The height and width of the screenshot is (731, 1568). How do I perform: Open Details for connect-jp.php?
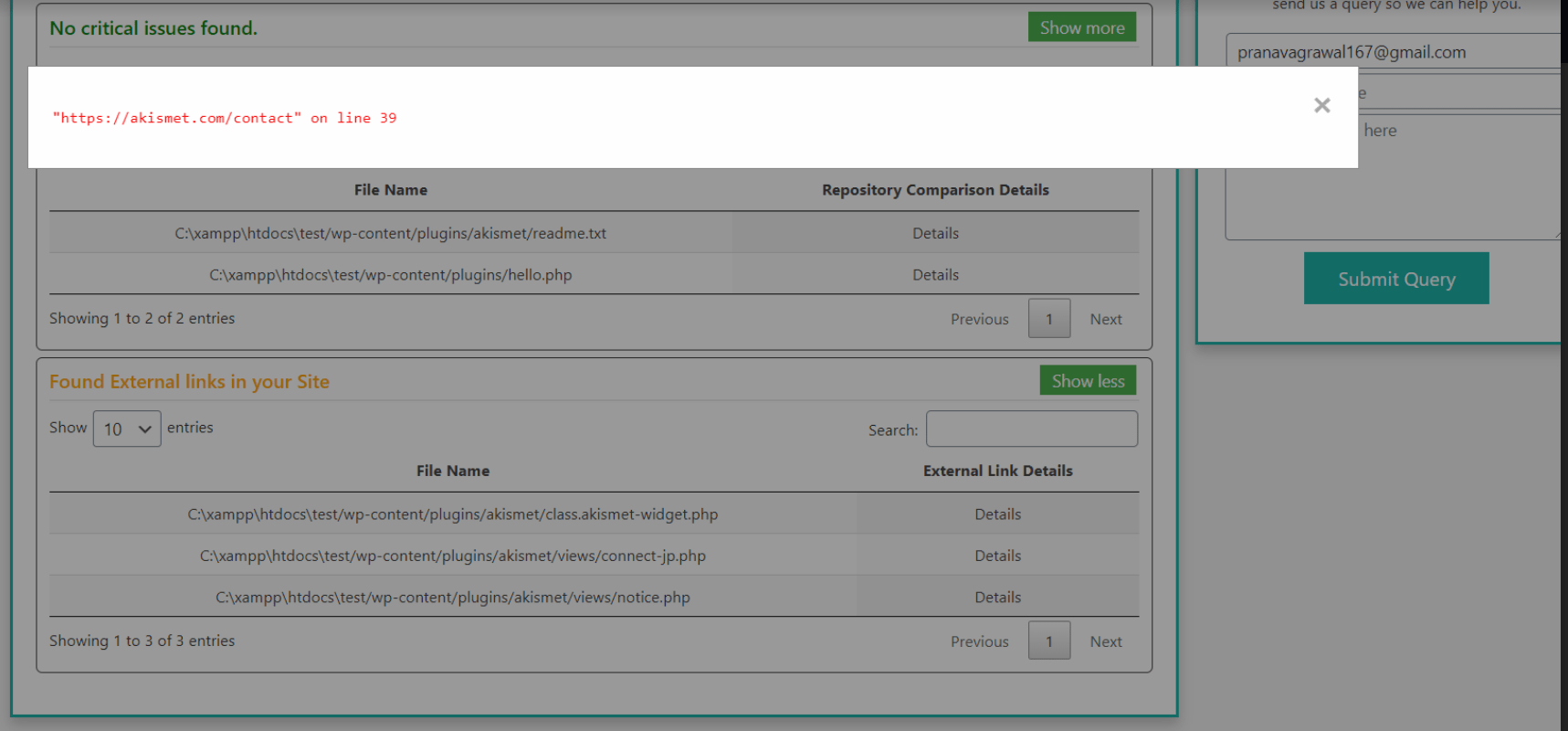click(997, 556)
